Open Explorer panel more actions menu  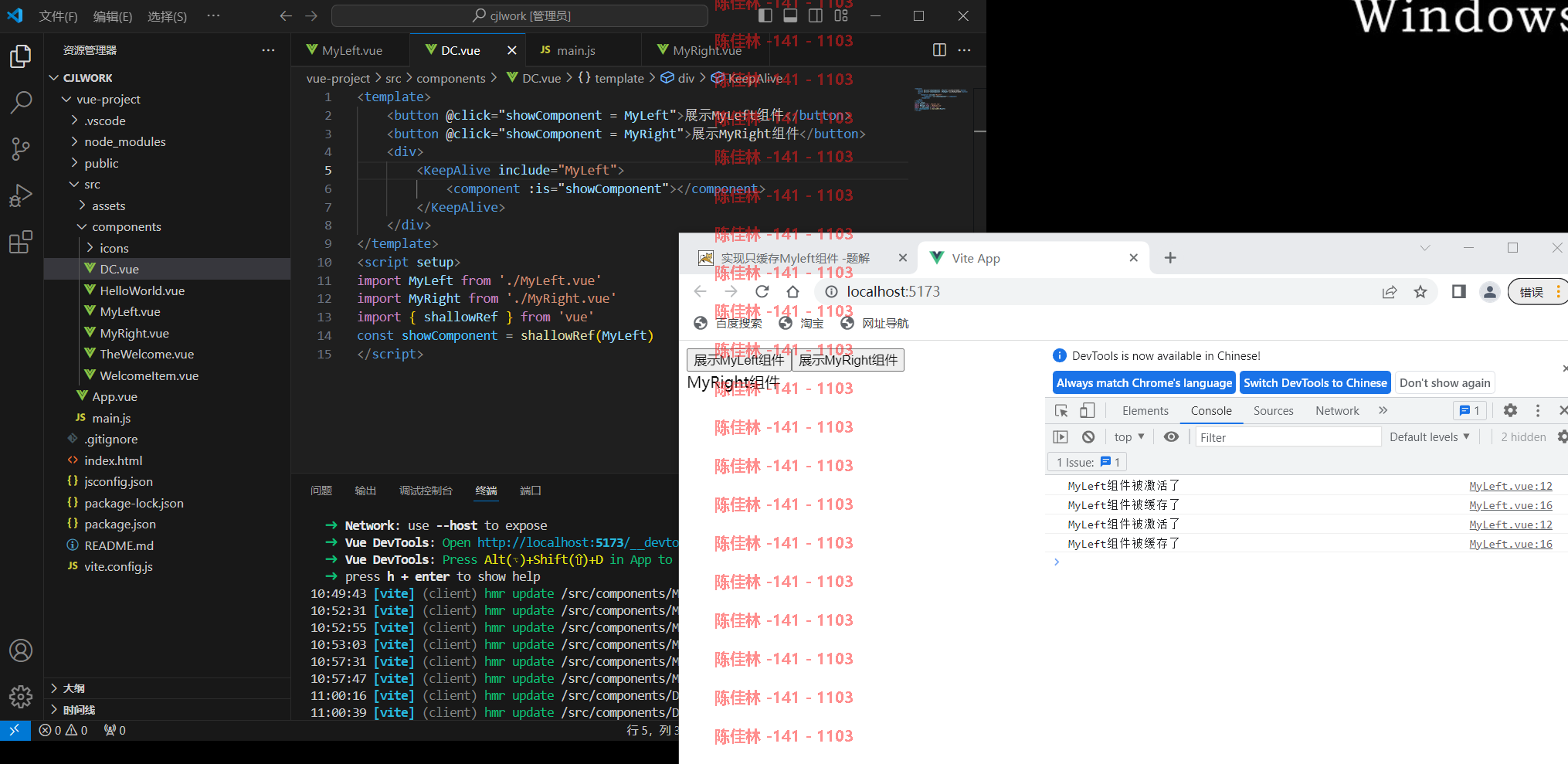268,50
